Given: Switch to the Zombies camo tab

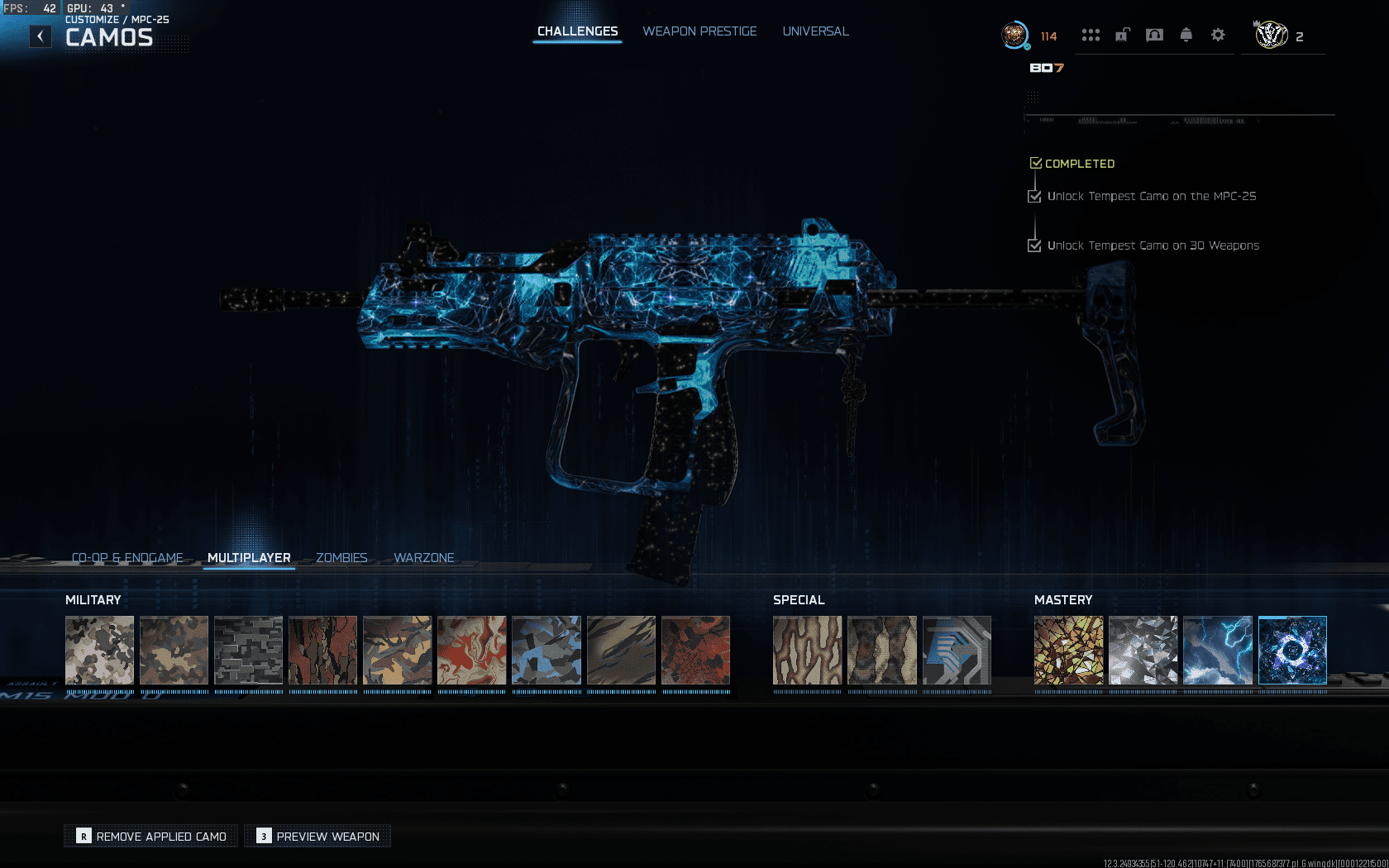Looking at the screenshot, I should pyautogui.click(x=341, y=557).
